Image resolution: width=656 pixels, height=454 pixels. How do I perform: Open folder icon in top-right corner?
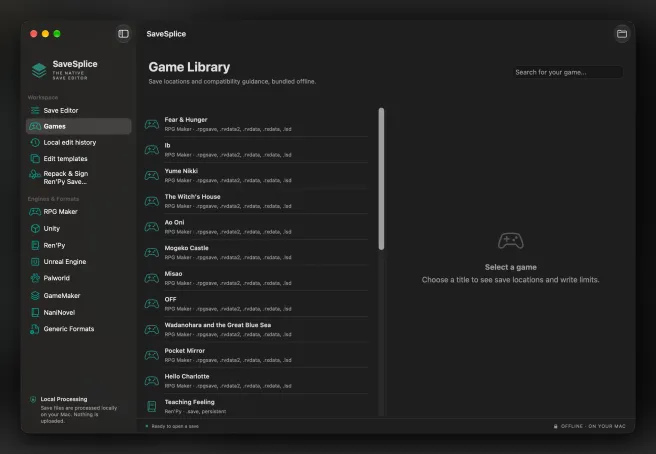[x=622, y=34]
